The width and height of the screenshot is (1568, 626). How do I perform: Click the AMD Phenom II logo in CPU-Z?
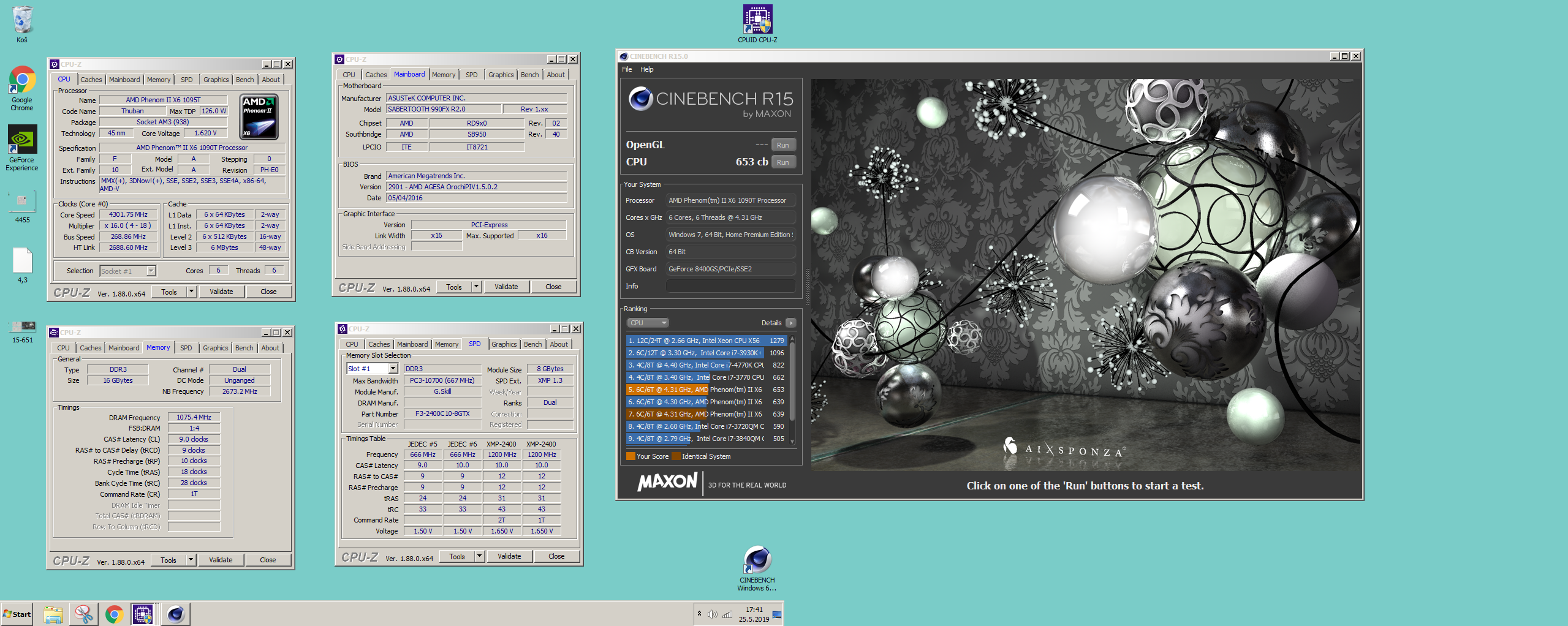259,117
